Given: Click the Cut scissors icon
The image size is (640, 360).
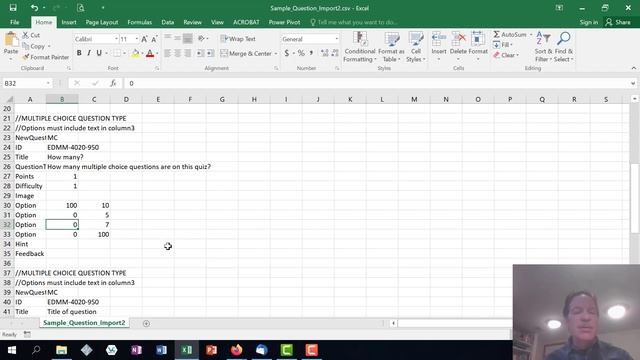Looking at the screenshot, I should click(x=25, y=35).
